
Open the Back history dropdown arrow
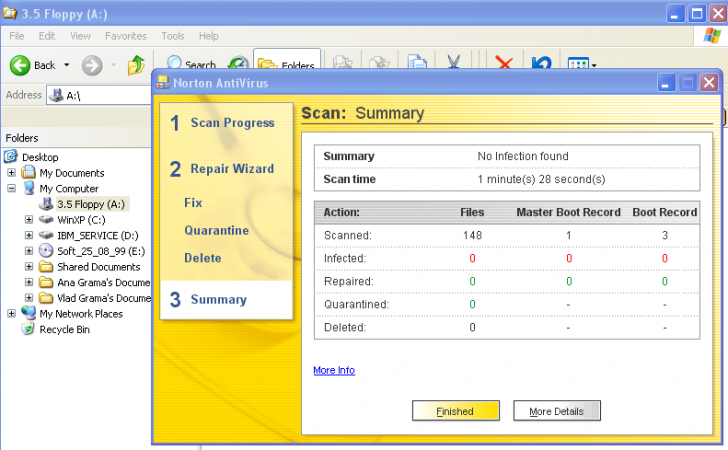[67, 65]
